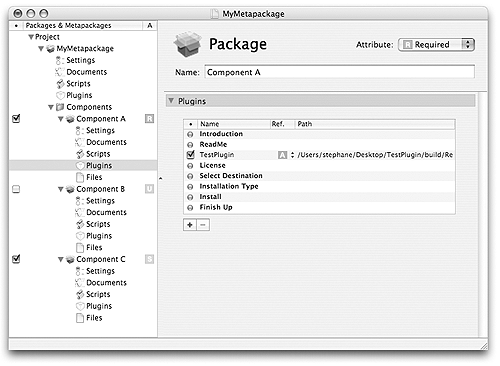
Task: Select the License plugin row
Action: pyautogui.click(x=319, y=166)
